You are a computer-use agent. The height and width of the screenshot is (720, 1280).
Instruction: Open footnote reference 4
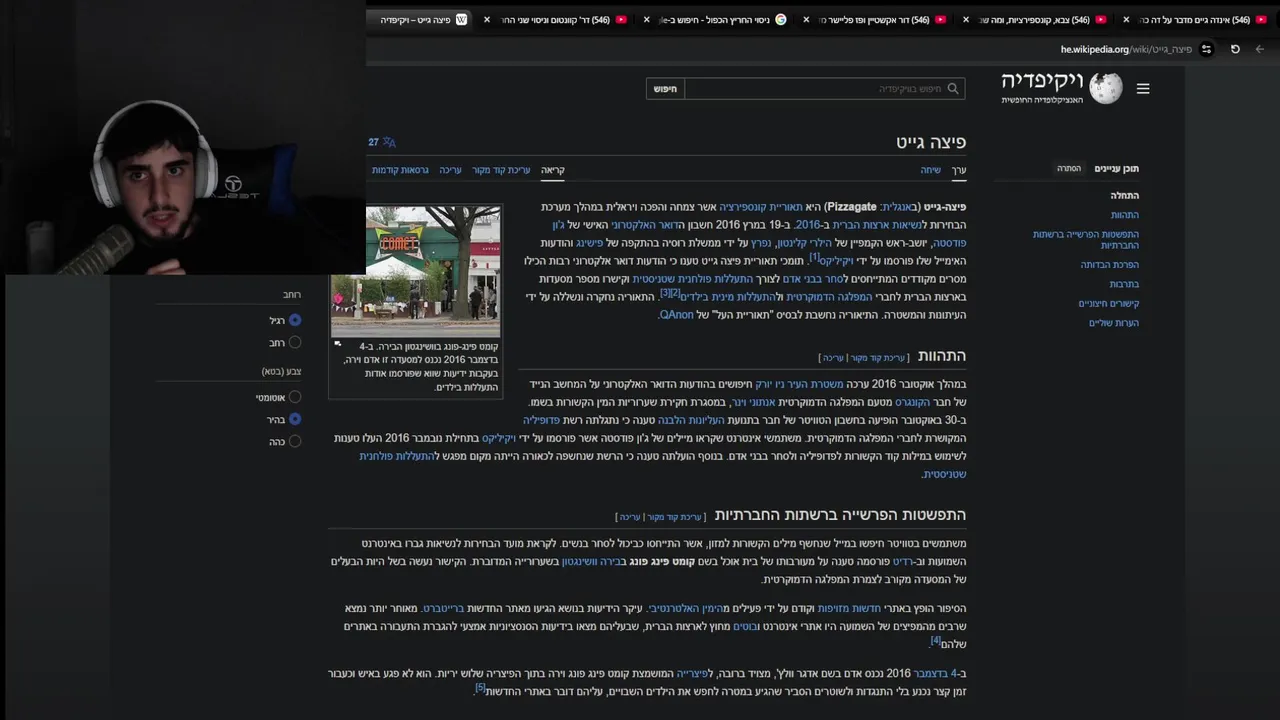pyautogui.click(x=936, y=641)
